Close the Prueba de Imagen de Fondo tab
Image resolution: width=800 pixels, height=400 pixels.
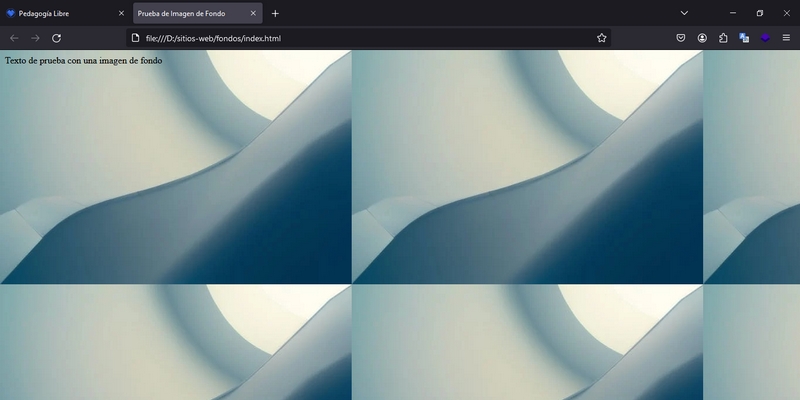pos(253,13)
